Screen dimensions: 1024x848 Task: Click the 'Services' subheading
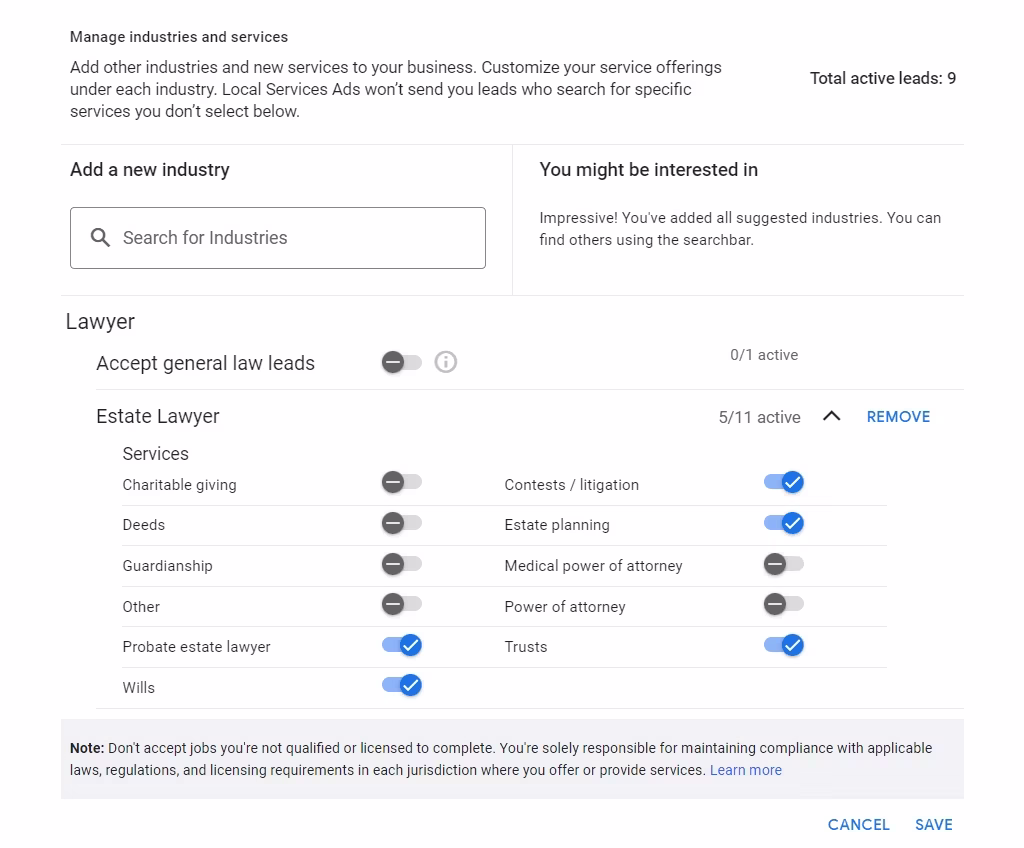point(155,453)
